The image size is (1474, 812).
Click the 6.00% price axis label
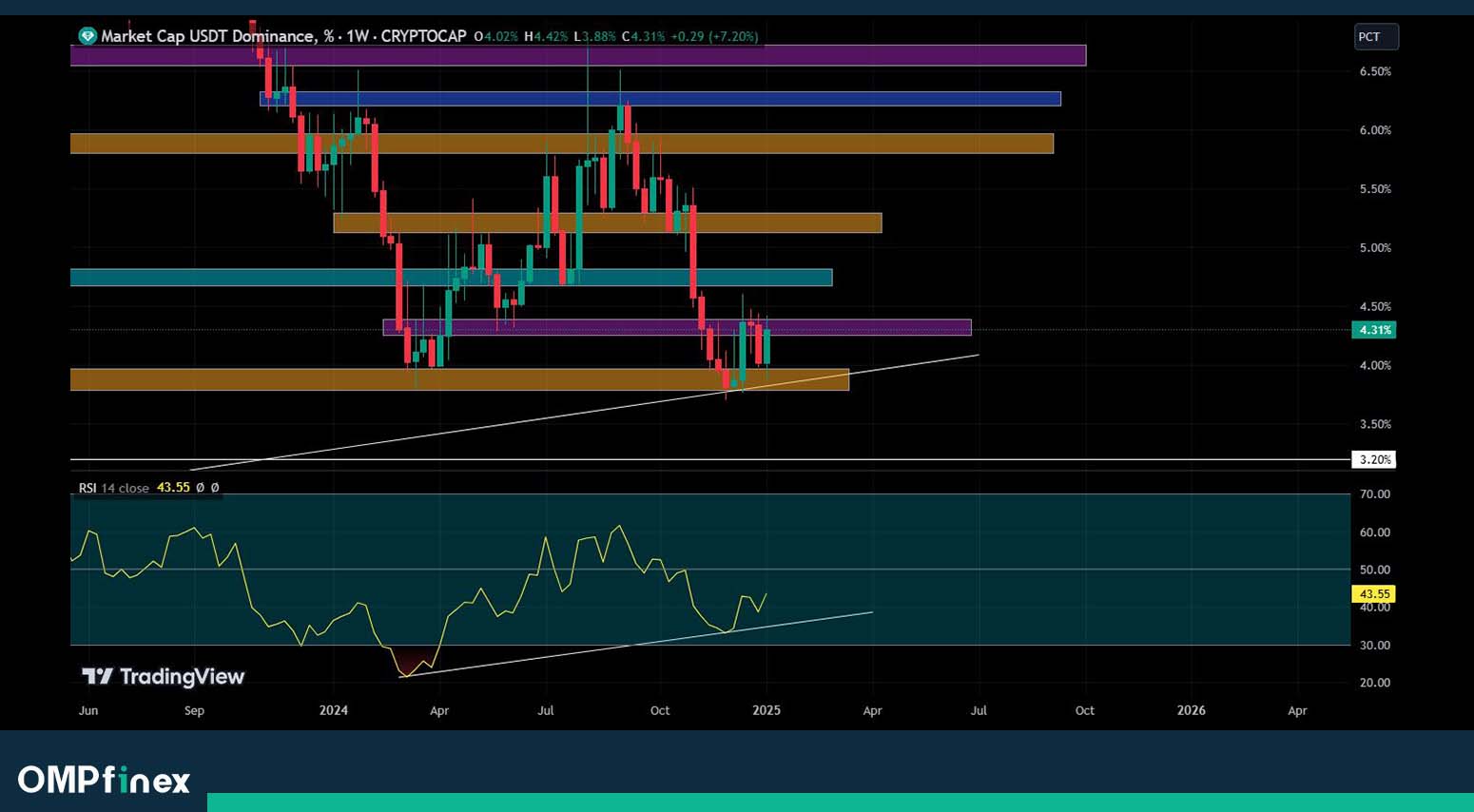(1375, 130)
